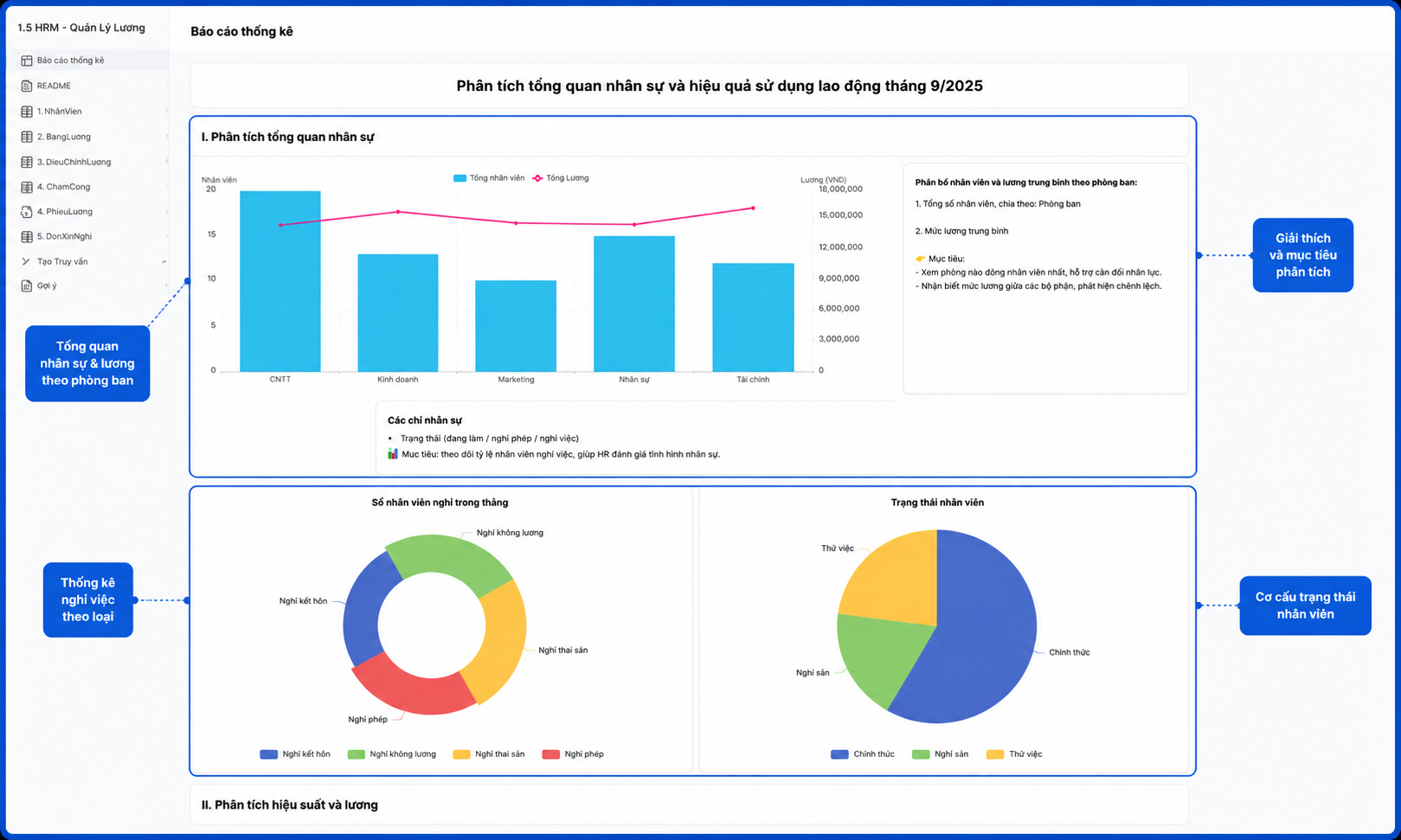The image size is (1401, 840).
Task: Click the table icon beside 1. NhânVien
Action: tap(27, 112)
